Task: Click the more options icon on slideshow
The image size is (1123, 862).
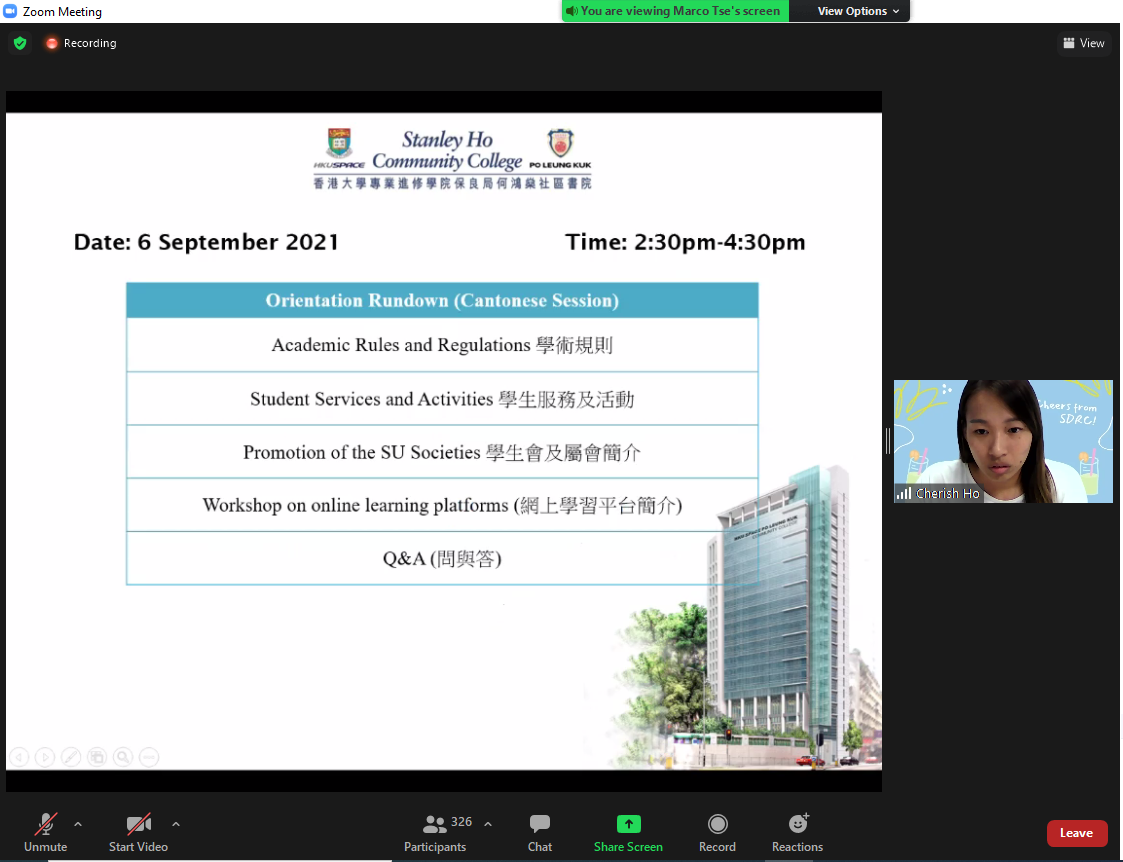Action: pyautogui.click(x=149, y=757)
